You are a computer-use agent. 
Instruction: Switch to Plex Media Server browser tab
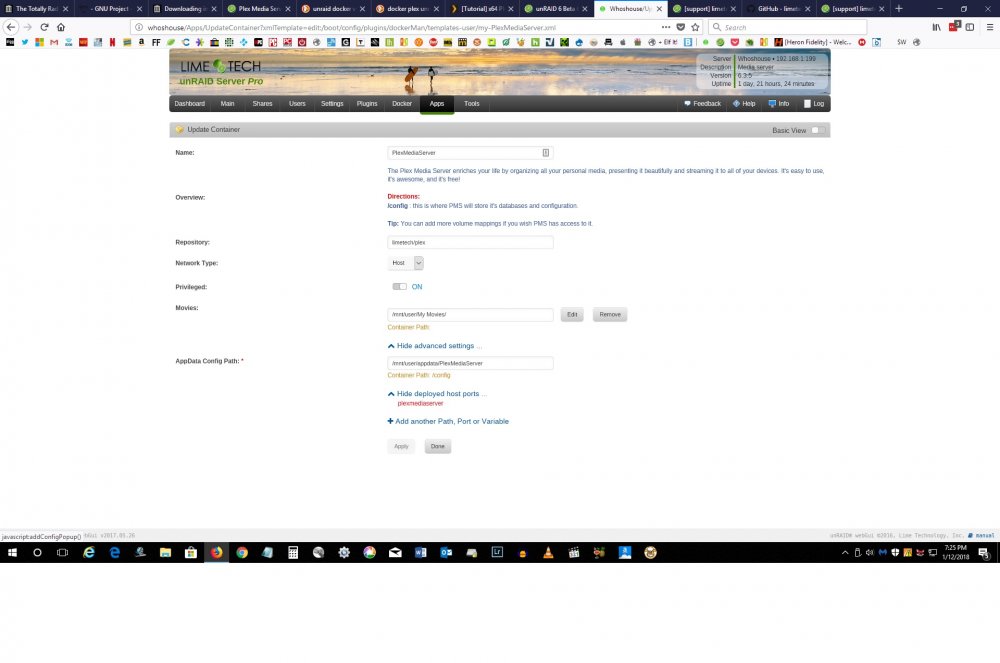[258, 8]
